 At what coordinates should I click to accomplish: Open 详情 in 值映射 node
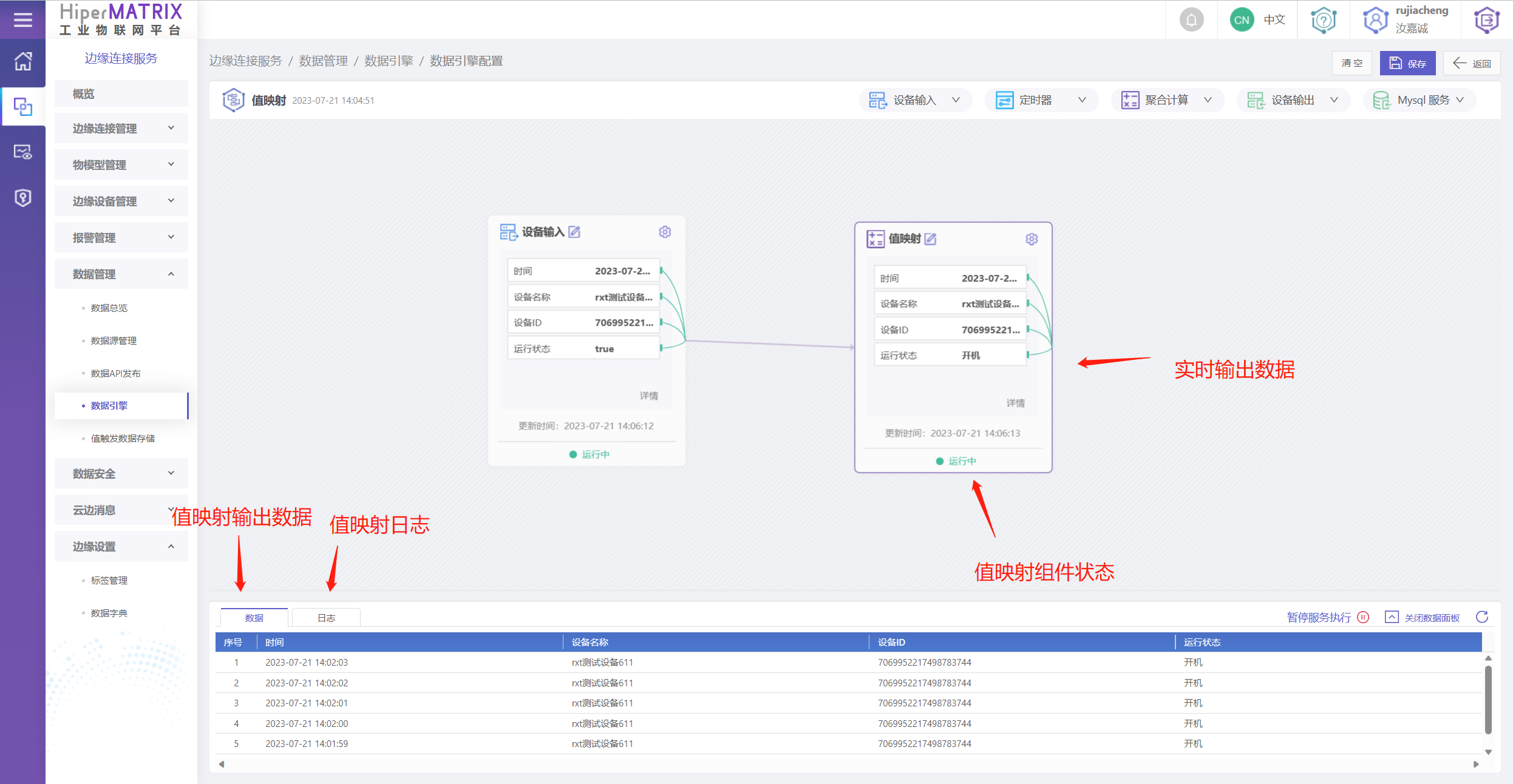[x=1015, y=403]
